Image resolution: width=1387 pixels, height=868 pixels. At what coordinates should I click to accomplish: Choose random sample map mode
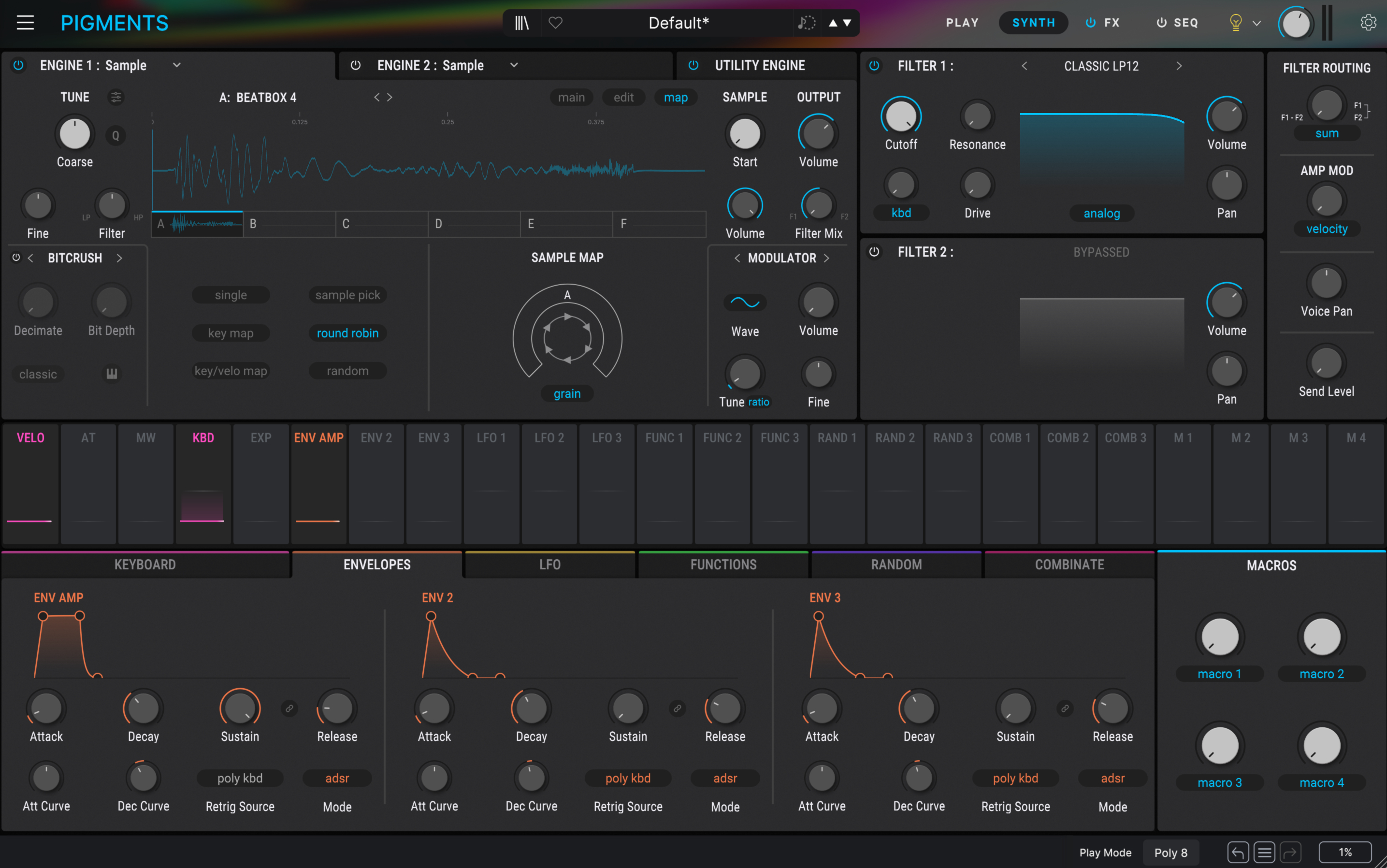pos(347,371)
